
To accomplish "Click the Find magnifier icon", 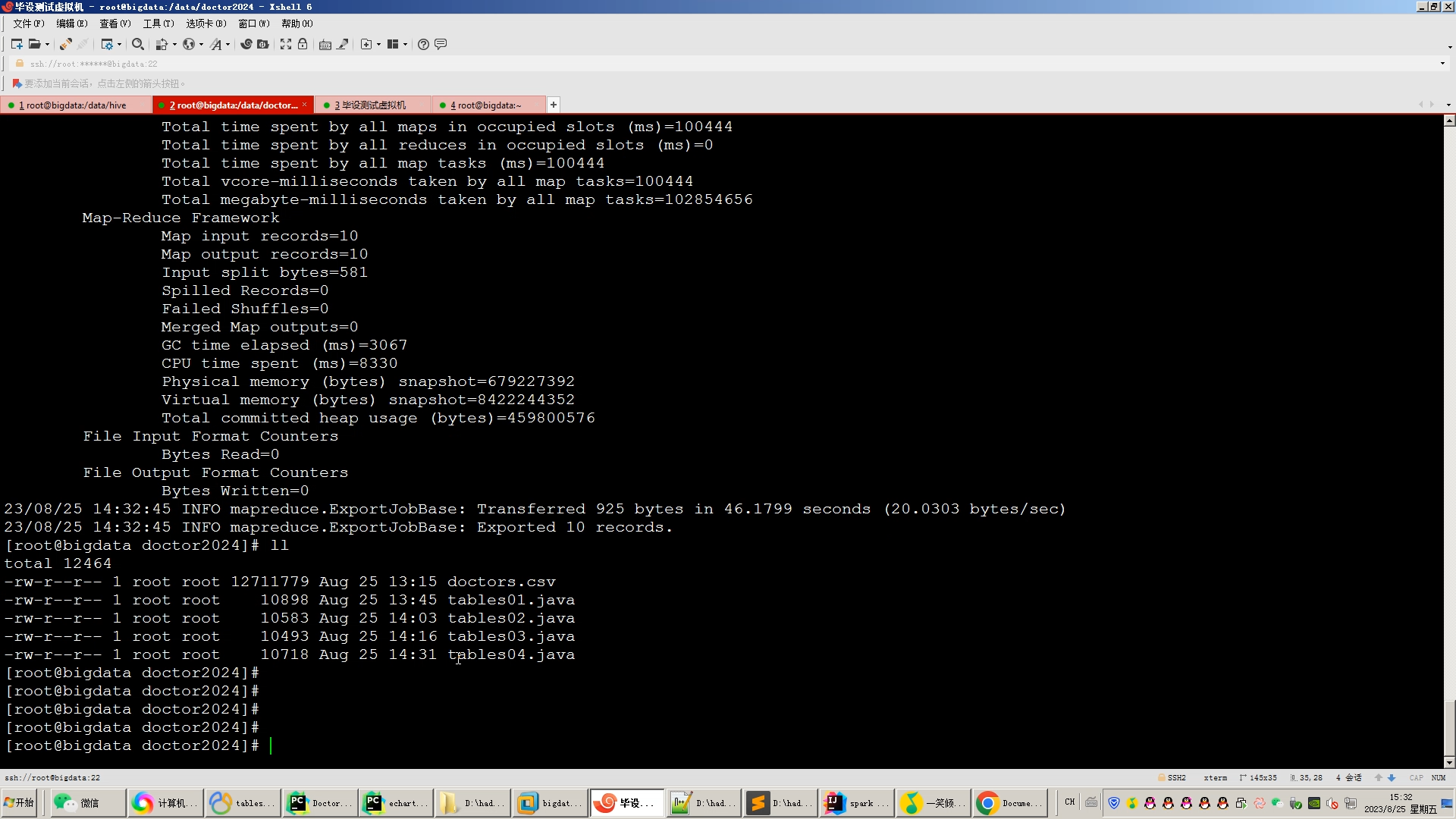I will click(137, 44).
